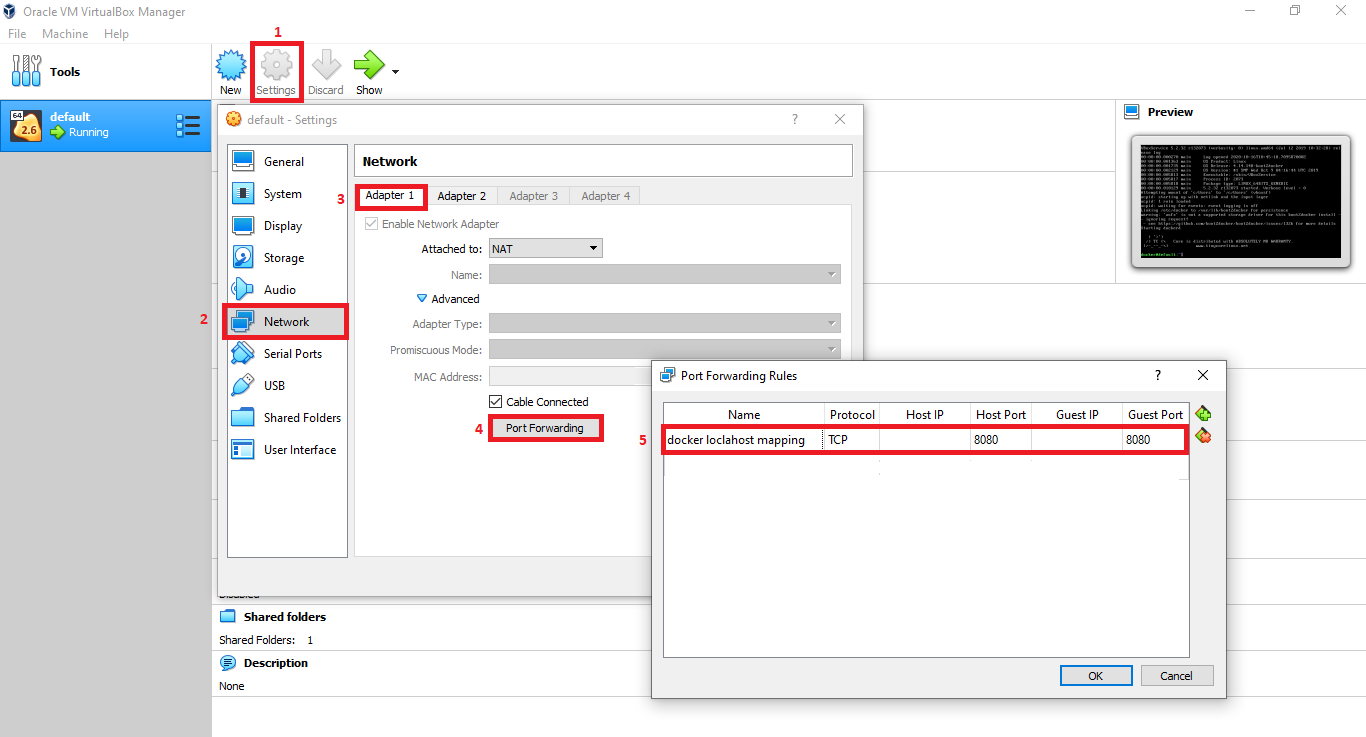The image size is (1366, 737).
Task: Open Serial Ports settings category
Action: pyautogui.click(x=287, y=353)
